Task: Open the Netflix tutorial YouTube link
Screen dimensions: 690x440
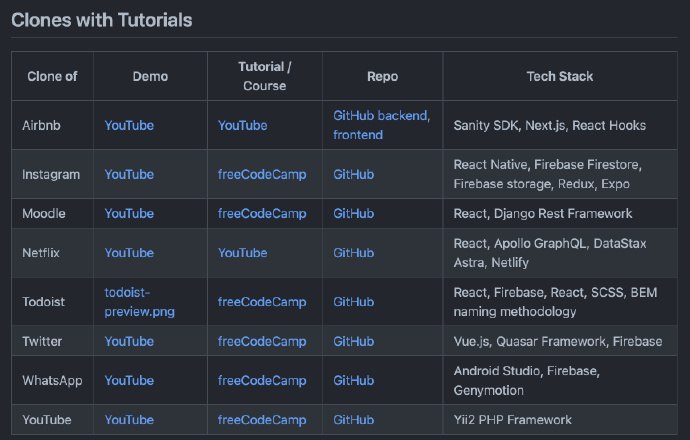Action: pos(242,253)
